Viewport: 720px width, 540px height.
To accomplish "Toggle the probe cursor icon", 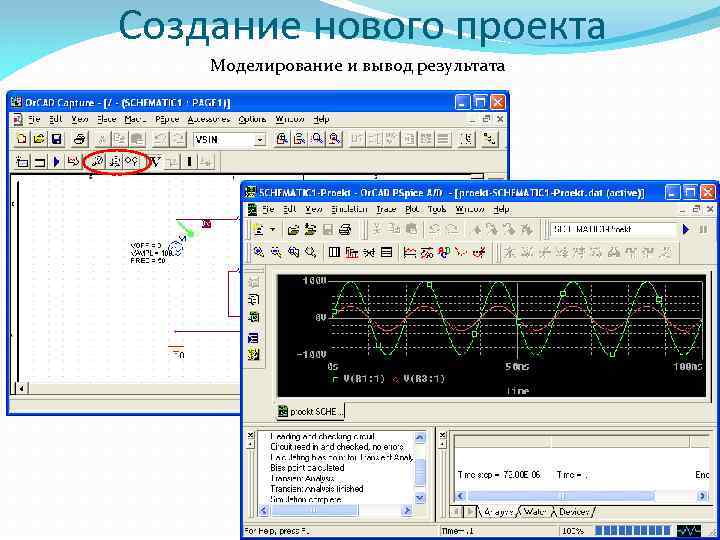I will [x=480, y=252].
